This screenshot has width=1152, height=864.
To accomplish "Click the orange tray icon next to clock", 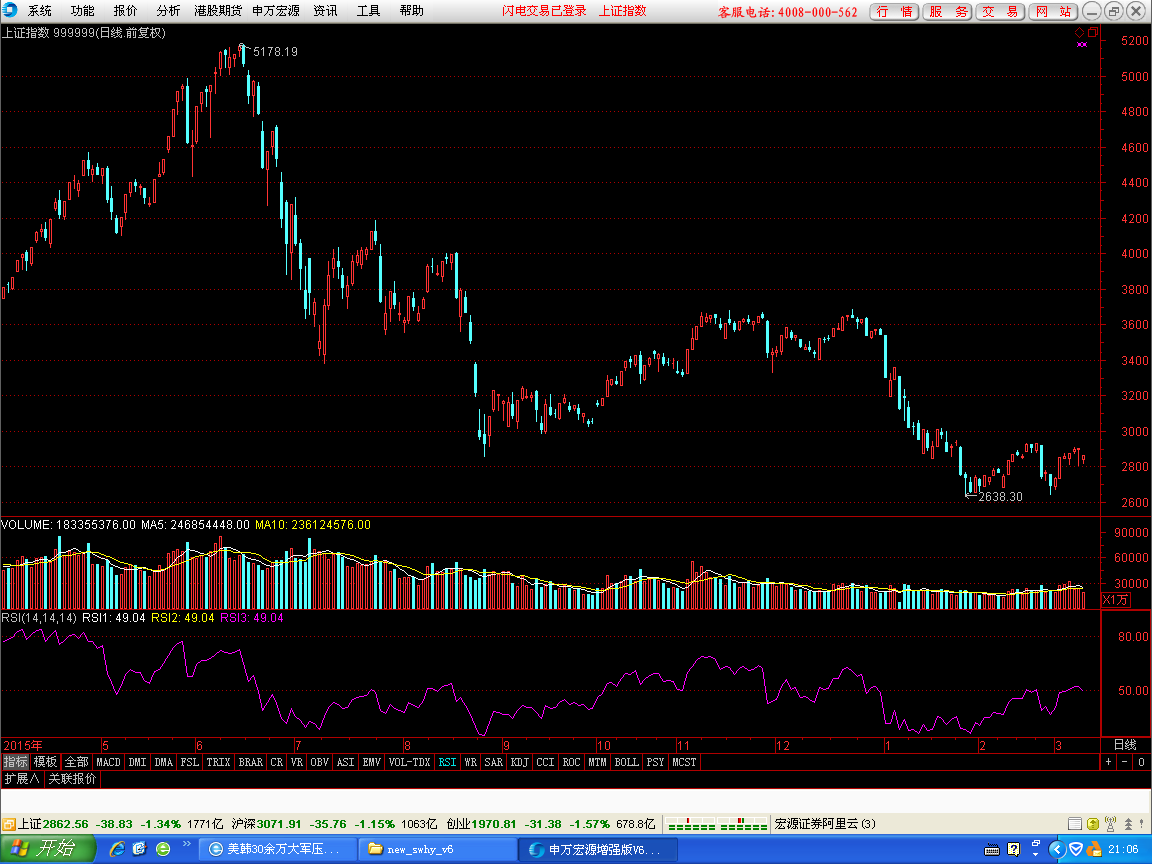I will (1093, 849).
